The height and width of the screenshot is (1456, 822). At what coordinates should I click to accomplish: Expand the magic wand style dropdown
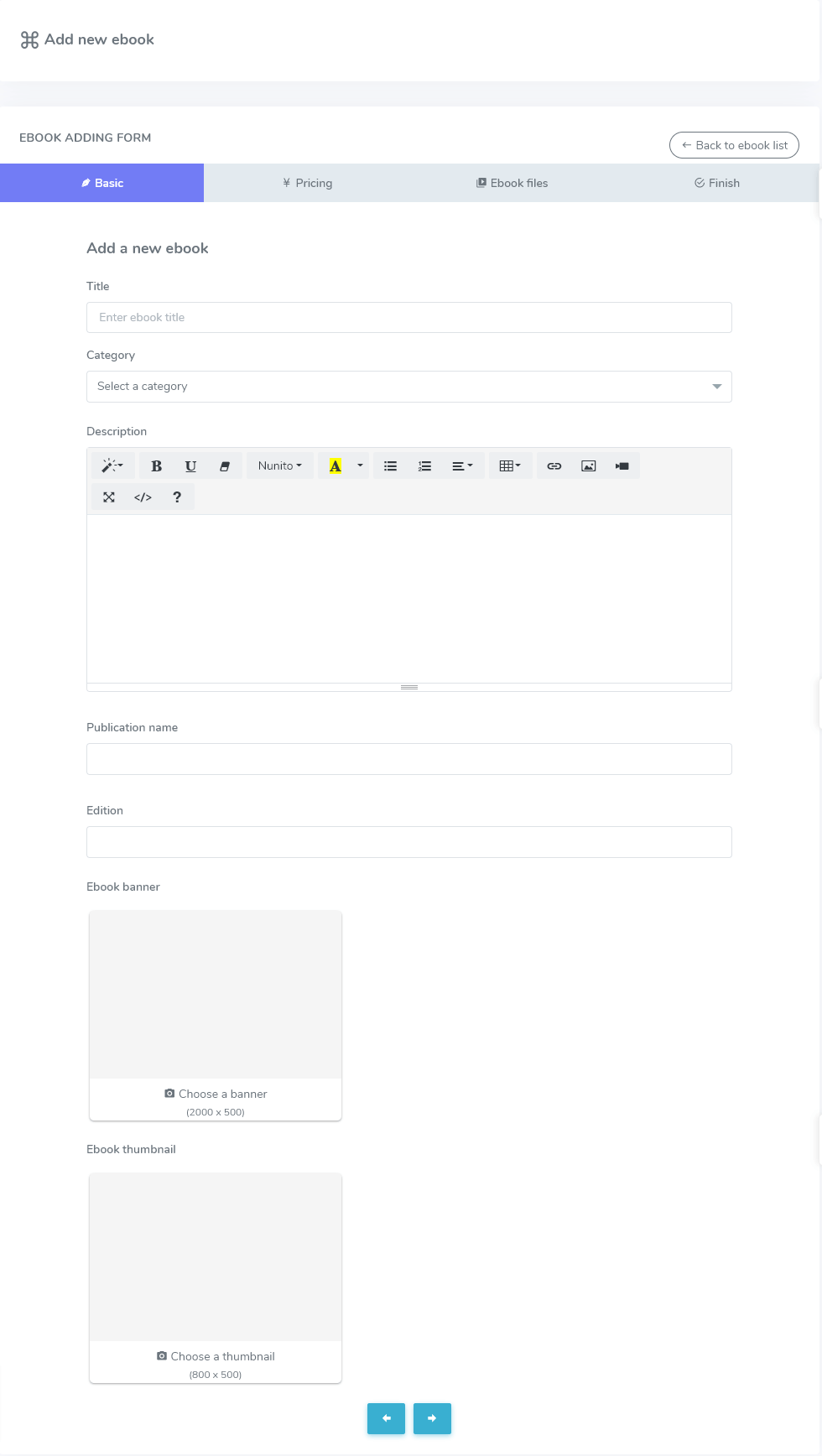point(112,466)
